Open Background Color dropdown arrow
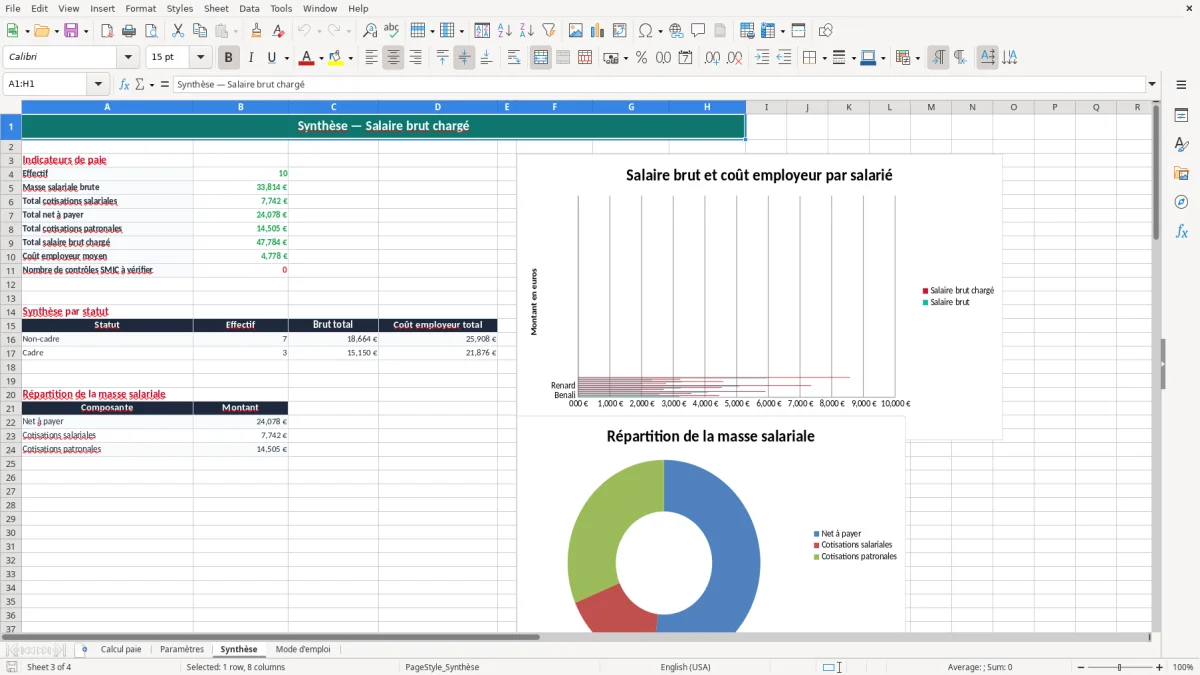 click(x=350, y=58)
